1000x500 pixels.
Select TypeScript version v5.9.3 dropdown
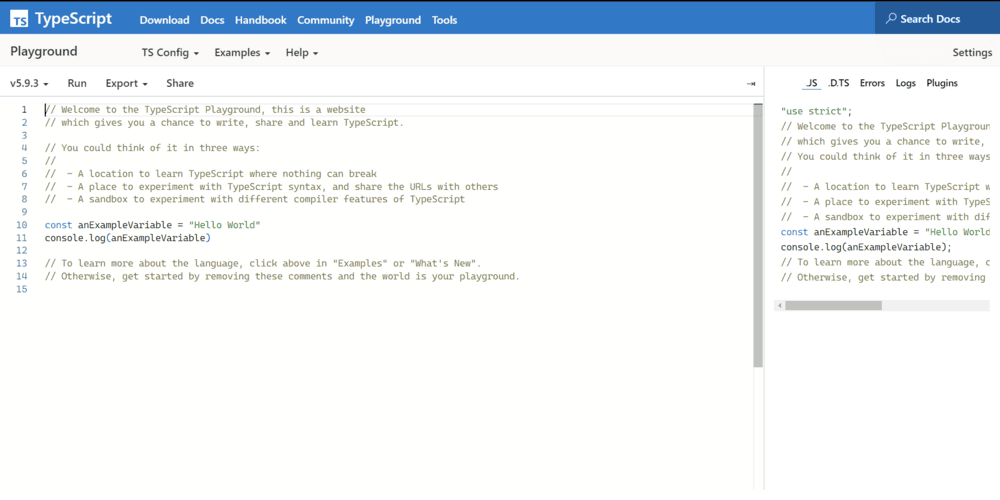pyautogui.click(x=29, y=84)
